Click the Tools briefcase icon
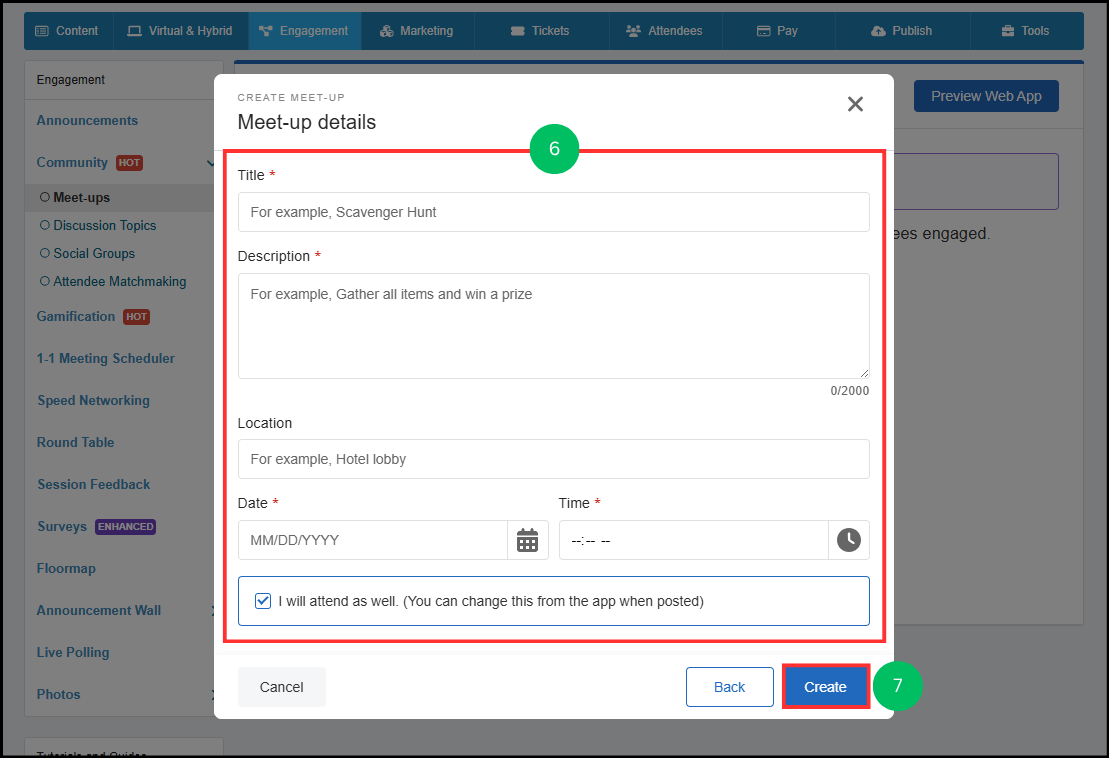1109x758 pixels. tap(1008, 31)
